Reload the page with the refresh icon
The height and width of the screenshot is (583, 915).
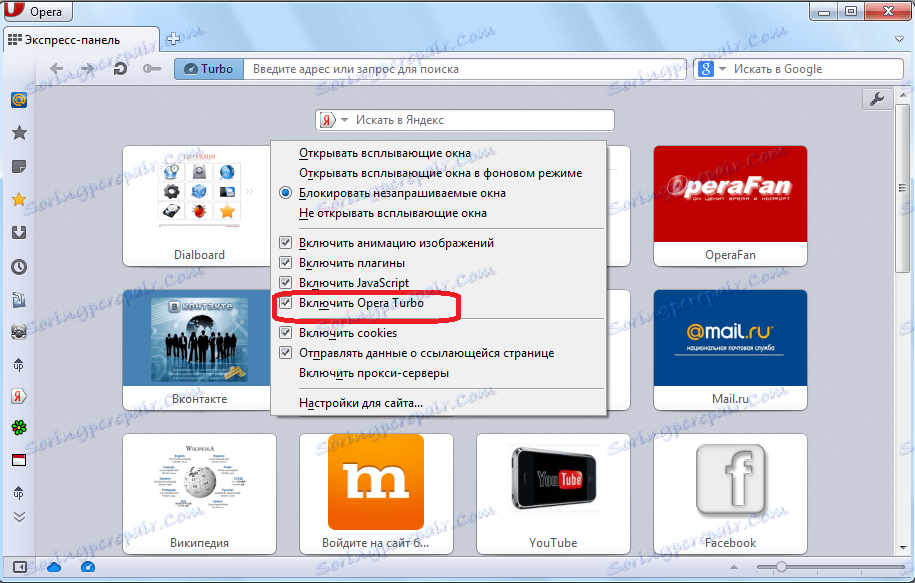point(120,69)
